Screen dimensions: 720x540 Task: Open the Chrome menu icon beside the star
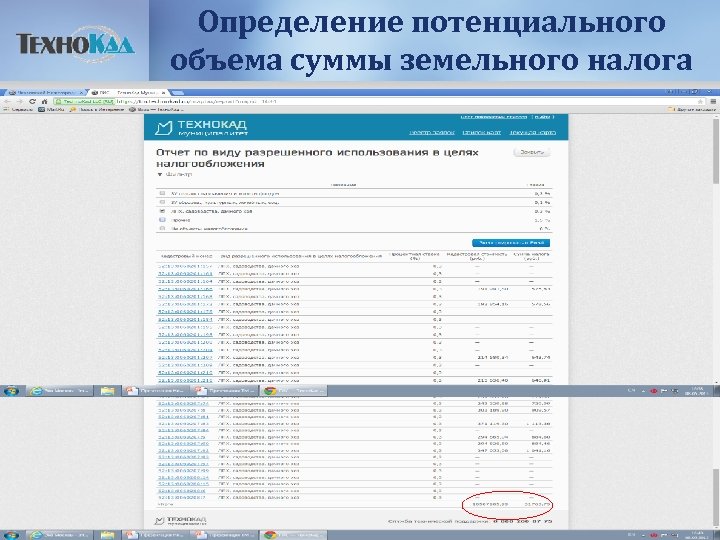713,101
